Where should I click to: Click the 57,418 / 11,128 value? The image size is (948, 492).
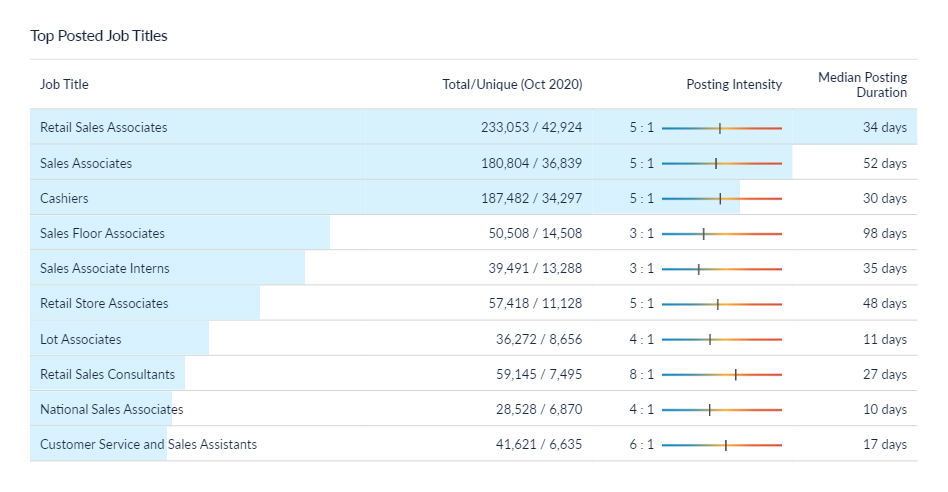(x=535, y=303)
